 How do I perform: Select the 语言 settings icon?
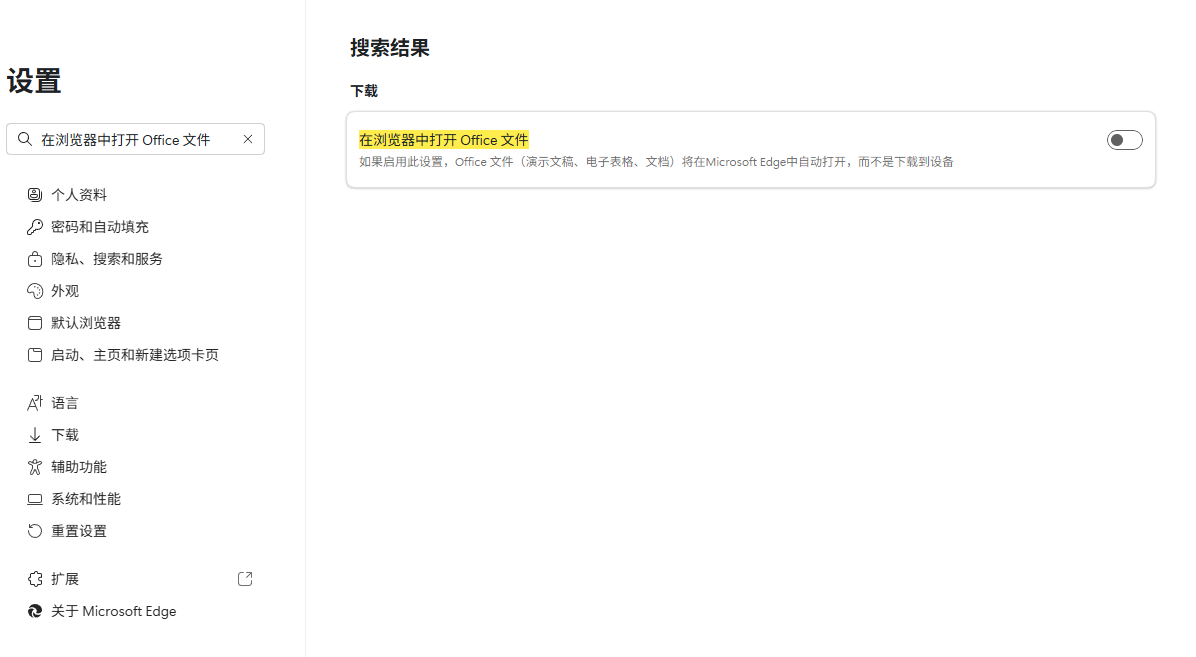[x=35, y=402]
